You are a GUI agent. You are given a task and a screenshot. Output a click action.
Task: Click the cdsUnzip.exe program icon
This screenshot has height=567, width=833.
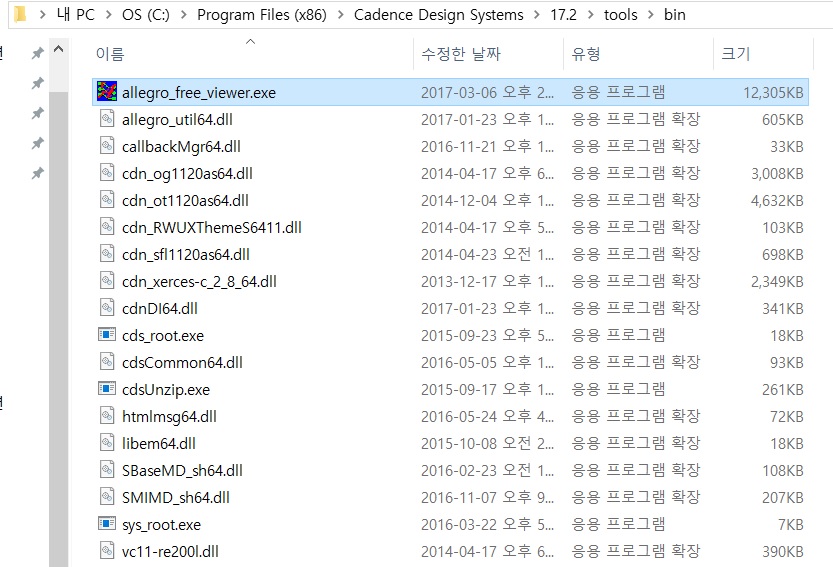[x=107, y=388]
